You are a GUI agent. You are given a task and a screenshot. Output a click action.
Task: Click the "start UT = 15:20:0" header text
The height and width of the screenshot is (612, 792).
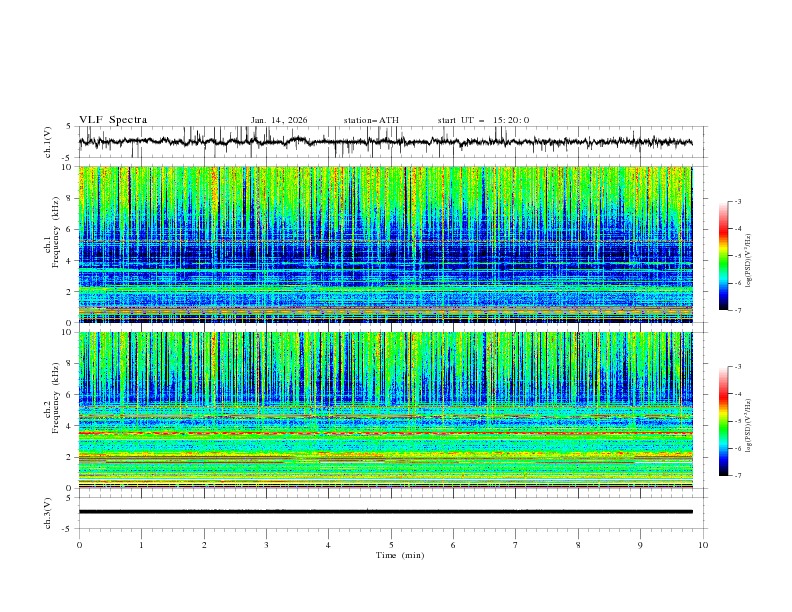click(x=483, y=120)
